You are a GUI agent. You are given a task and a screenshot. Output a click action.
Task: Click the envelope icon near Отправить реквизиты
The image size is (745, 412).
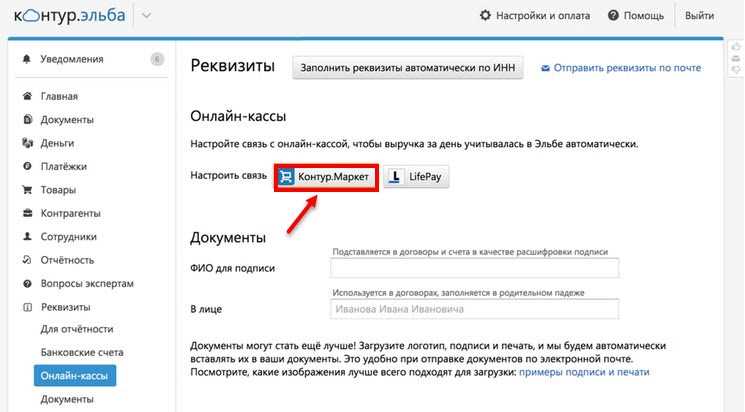545,68
